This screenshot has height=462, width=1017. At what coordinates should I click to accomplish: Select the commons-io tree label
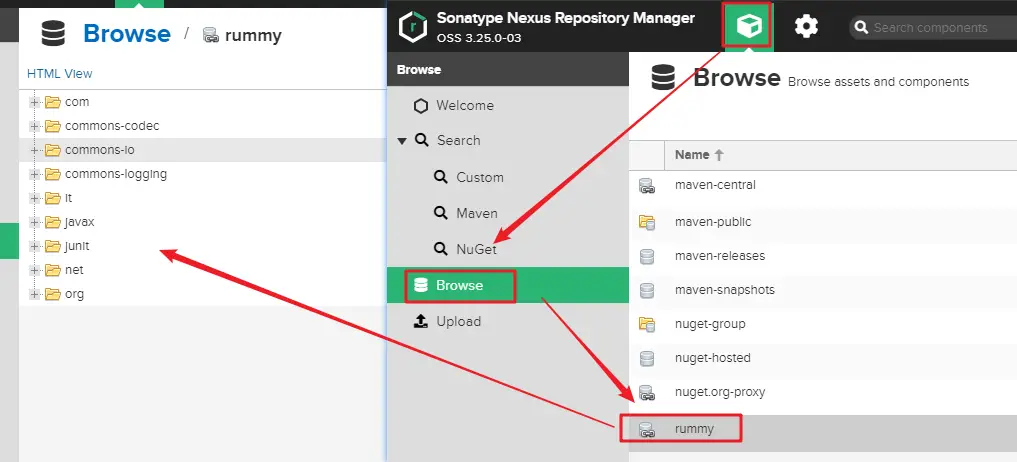click(x=100, y=150)
